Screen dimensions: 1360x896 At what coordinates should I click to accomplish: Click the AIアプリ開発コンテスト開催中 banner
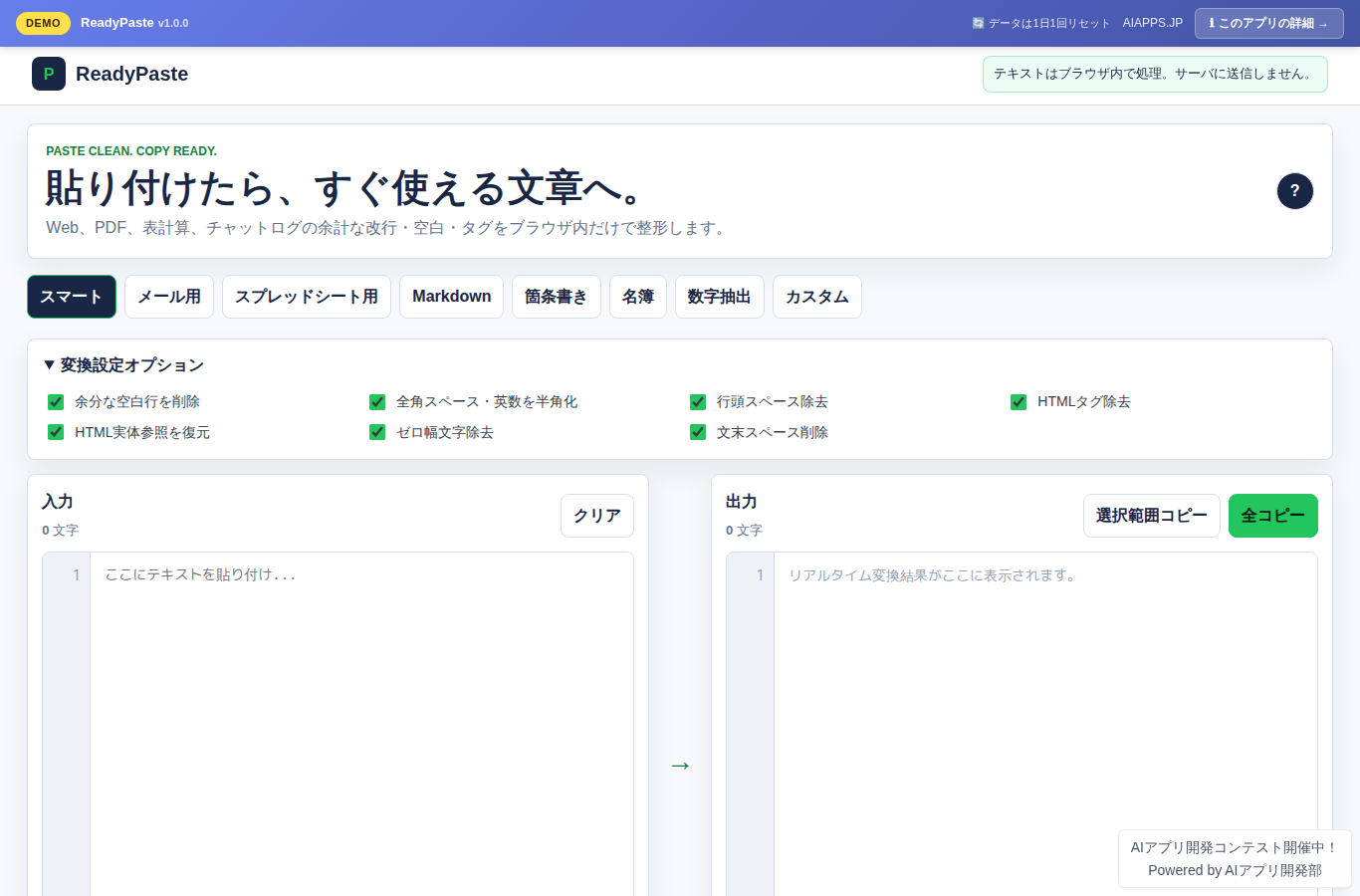point(1235,859)
